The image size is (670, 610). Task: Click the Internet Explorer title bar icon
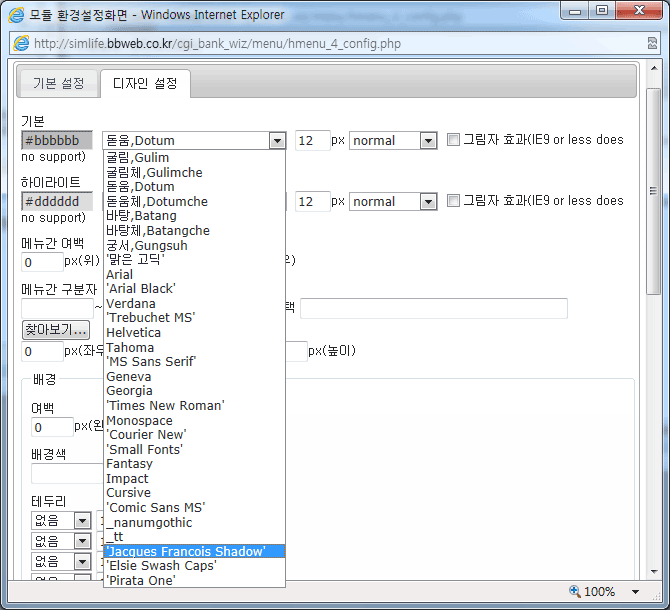click(x=17, y=15)
